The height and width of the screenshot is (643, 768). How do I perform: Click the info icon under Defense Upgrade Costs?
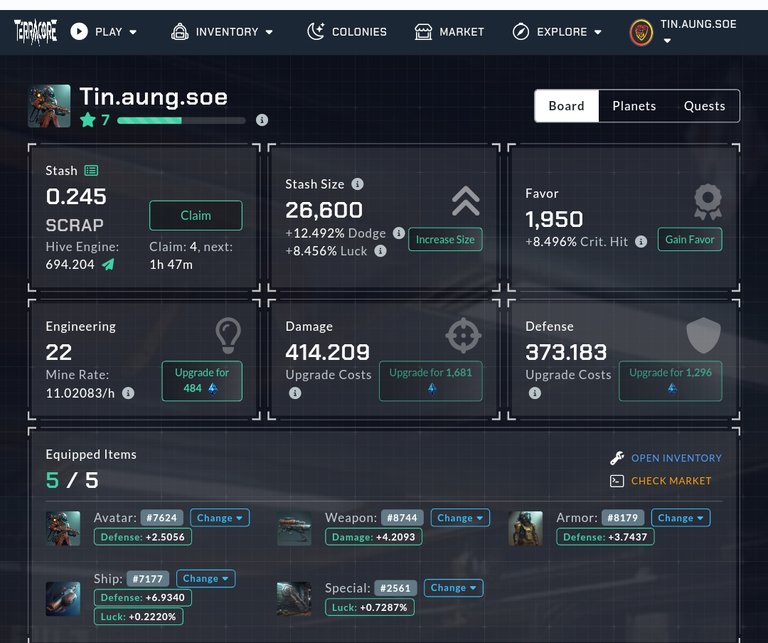coord(535,393)
